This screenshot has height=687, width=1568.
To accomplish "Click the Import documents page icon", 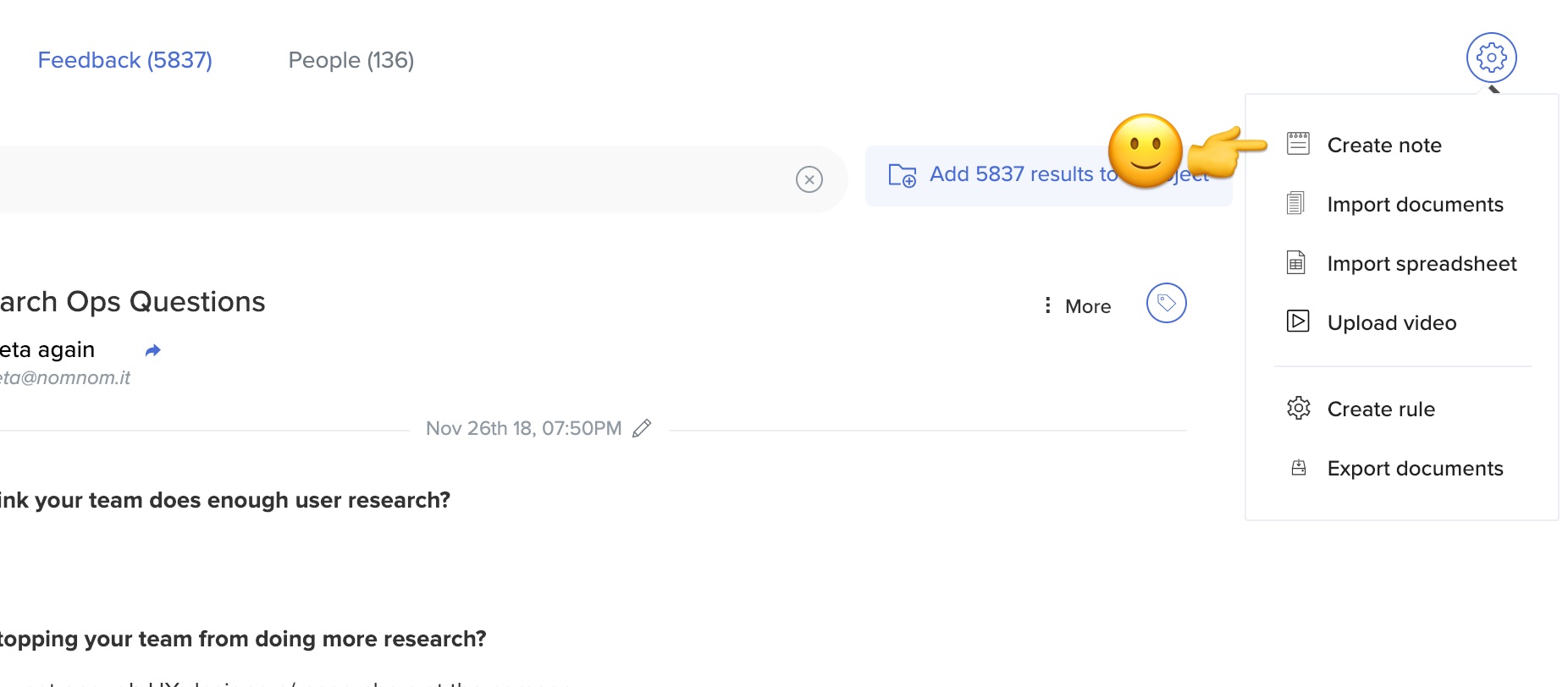I will 1295,203.
